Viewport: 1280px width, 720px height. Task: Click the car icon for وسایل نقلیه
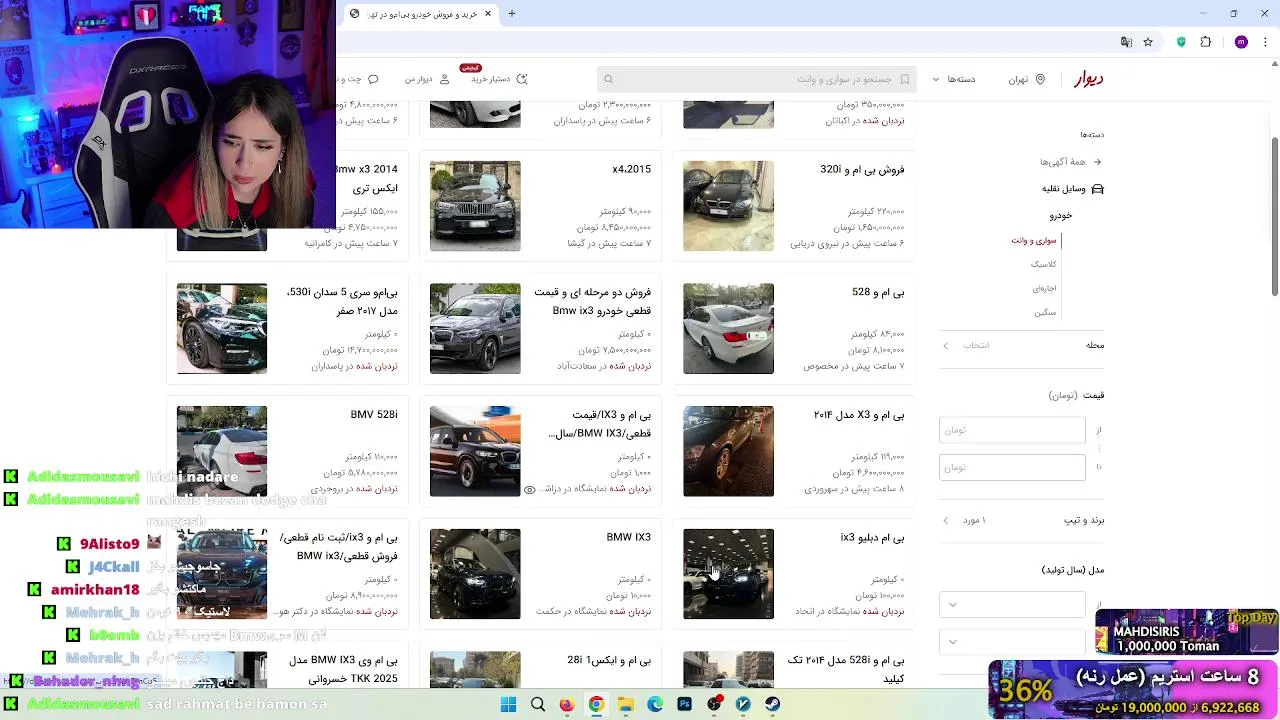[1097, 188]
